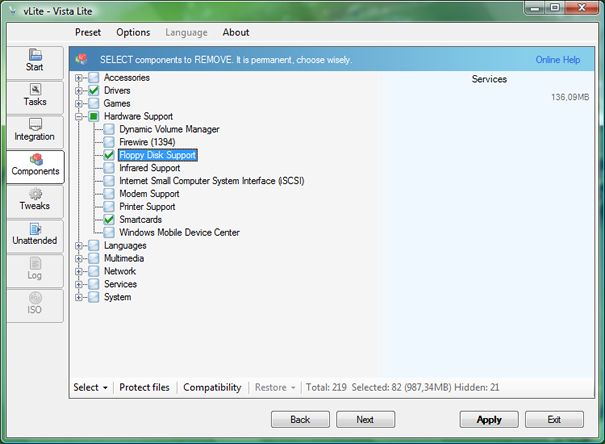Check the Services tree checkbox
Screen dimensions: 605x444
click(x=93, y=284)
